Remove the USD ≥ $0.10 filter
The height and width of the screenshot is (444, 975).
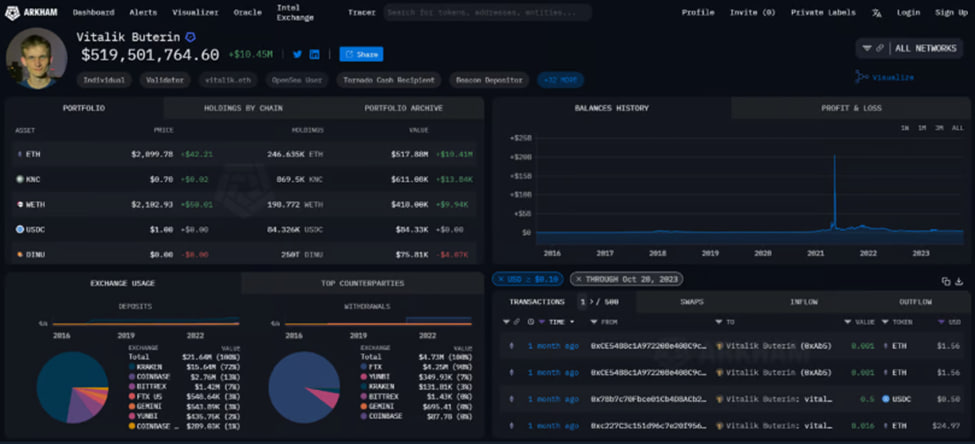501,279
